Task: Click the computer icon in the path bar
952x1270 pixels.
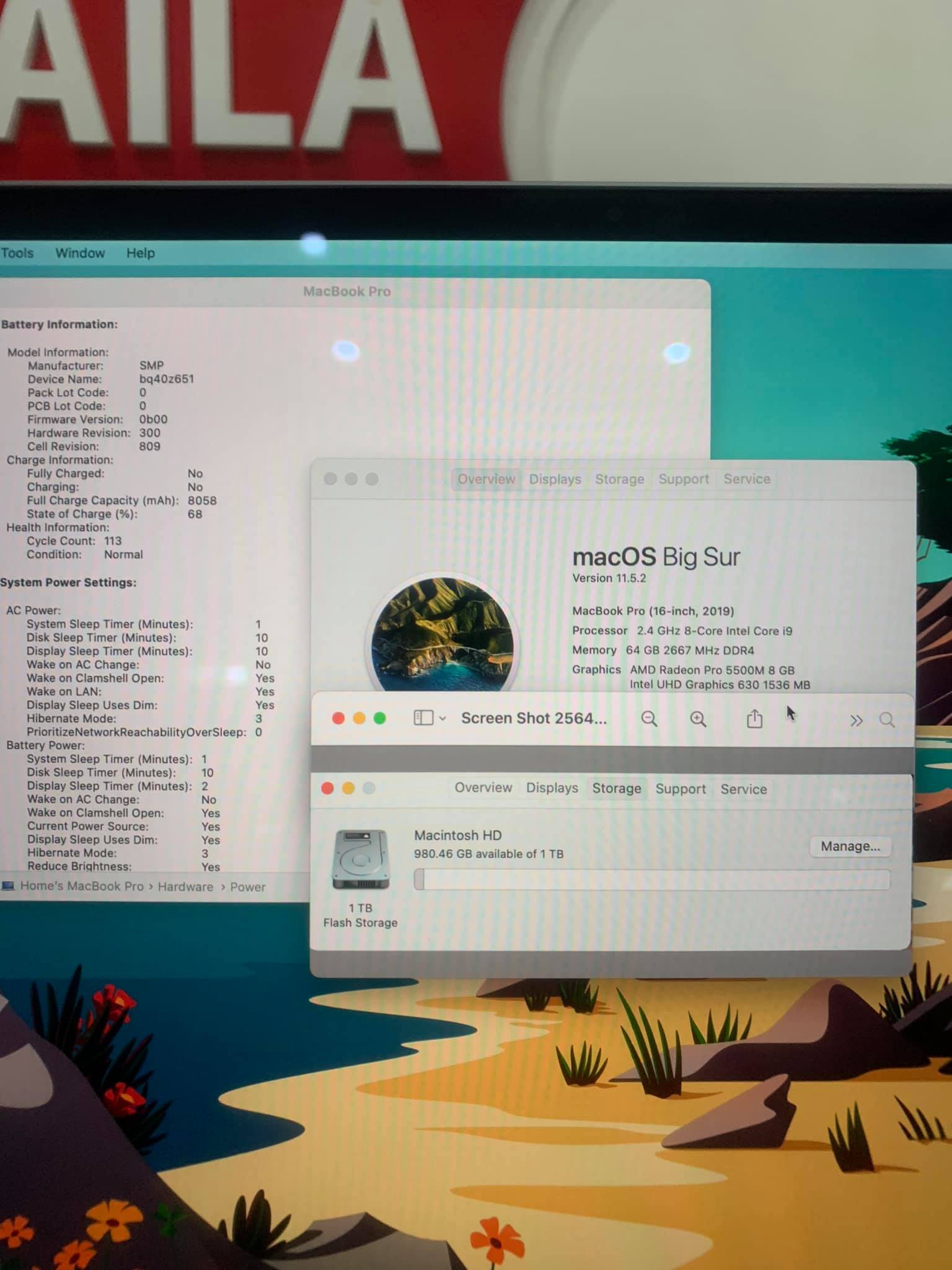Action: [x=8, y=886]
